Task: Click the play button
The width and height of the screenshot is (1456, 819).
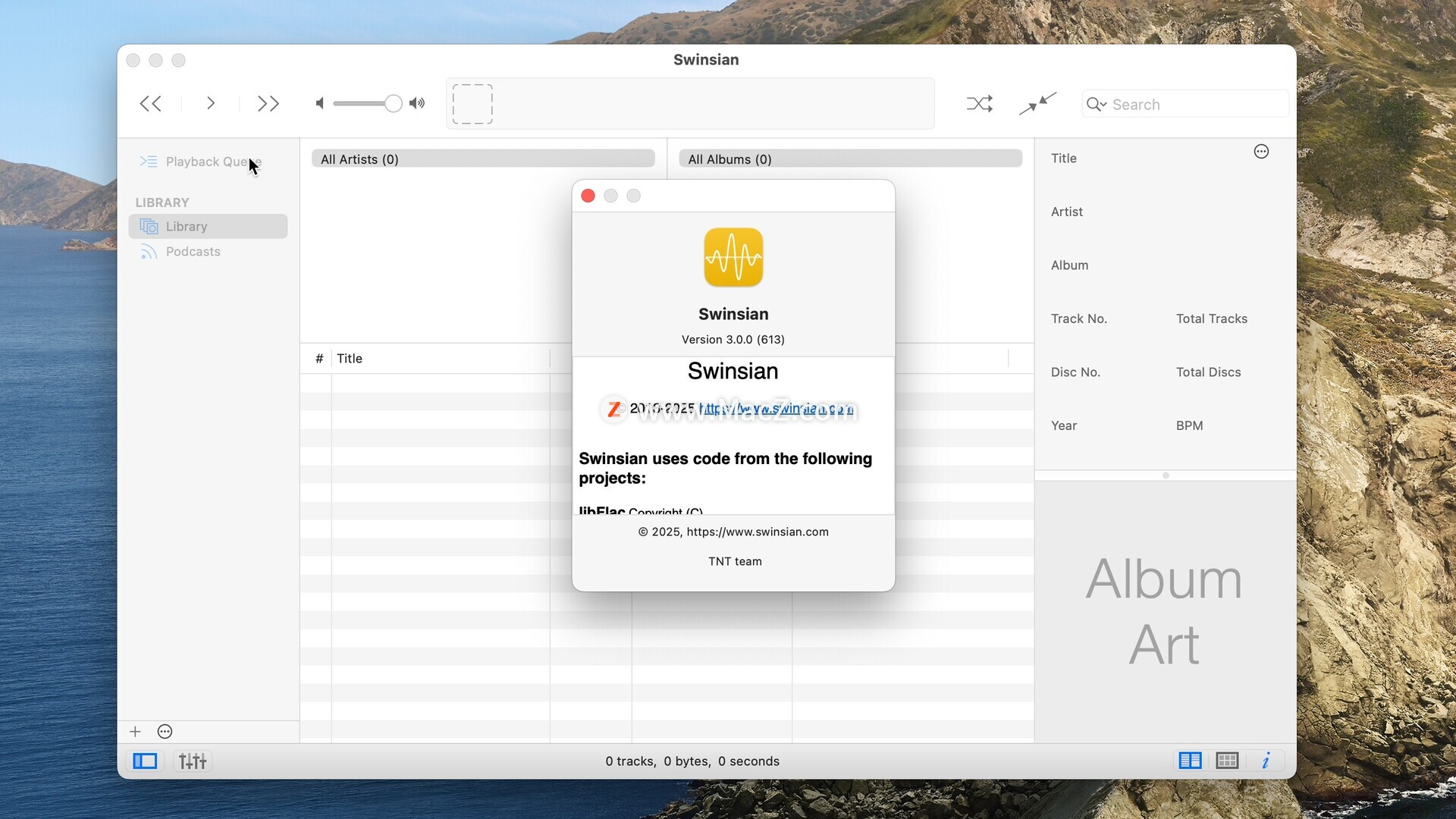Action: (211, 103)
